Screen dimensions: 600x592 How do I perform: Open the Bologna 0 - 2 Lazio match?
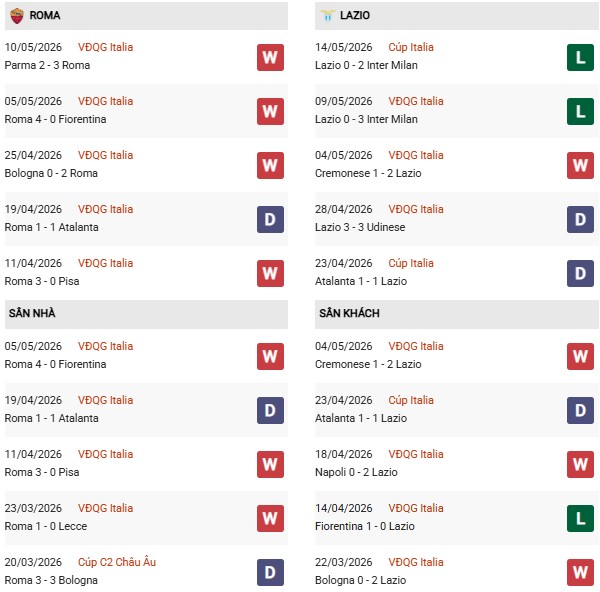tap(360, 580)
